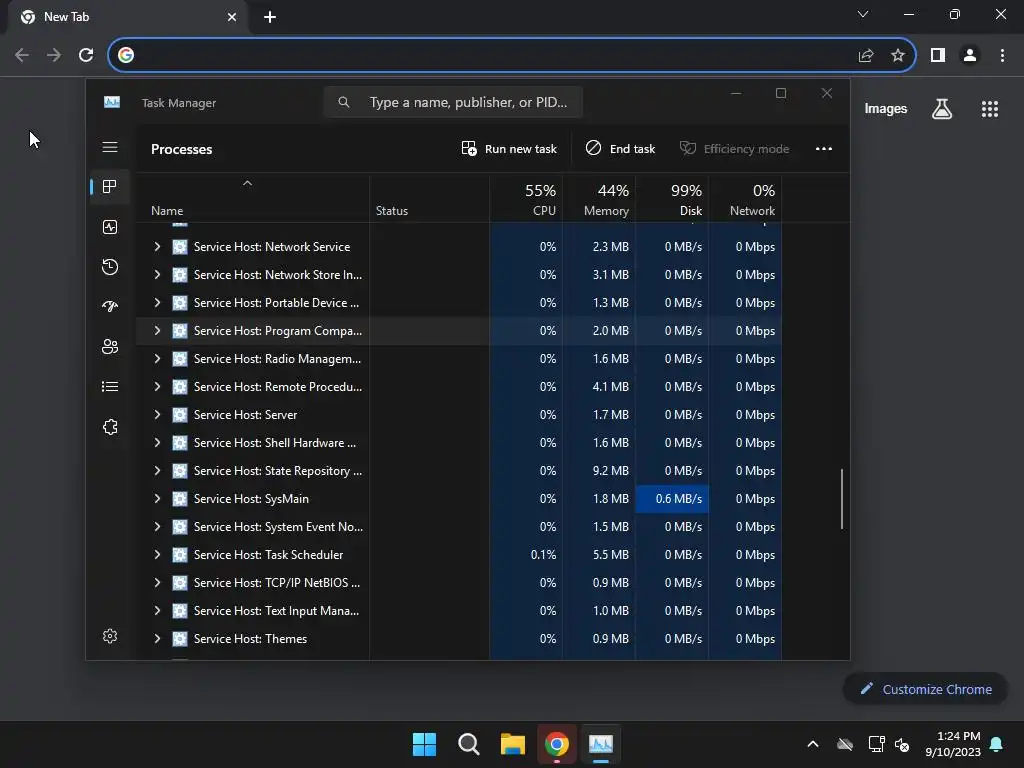Expand Service Host: Network Service row
The image size is (1024, 768).
157,247
